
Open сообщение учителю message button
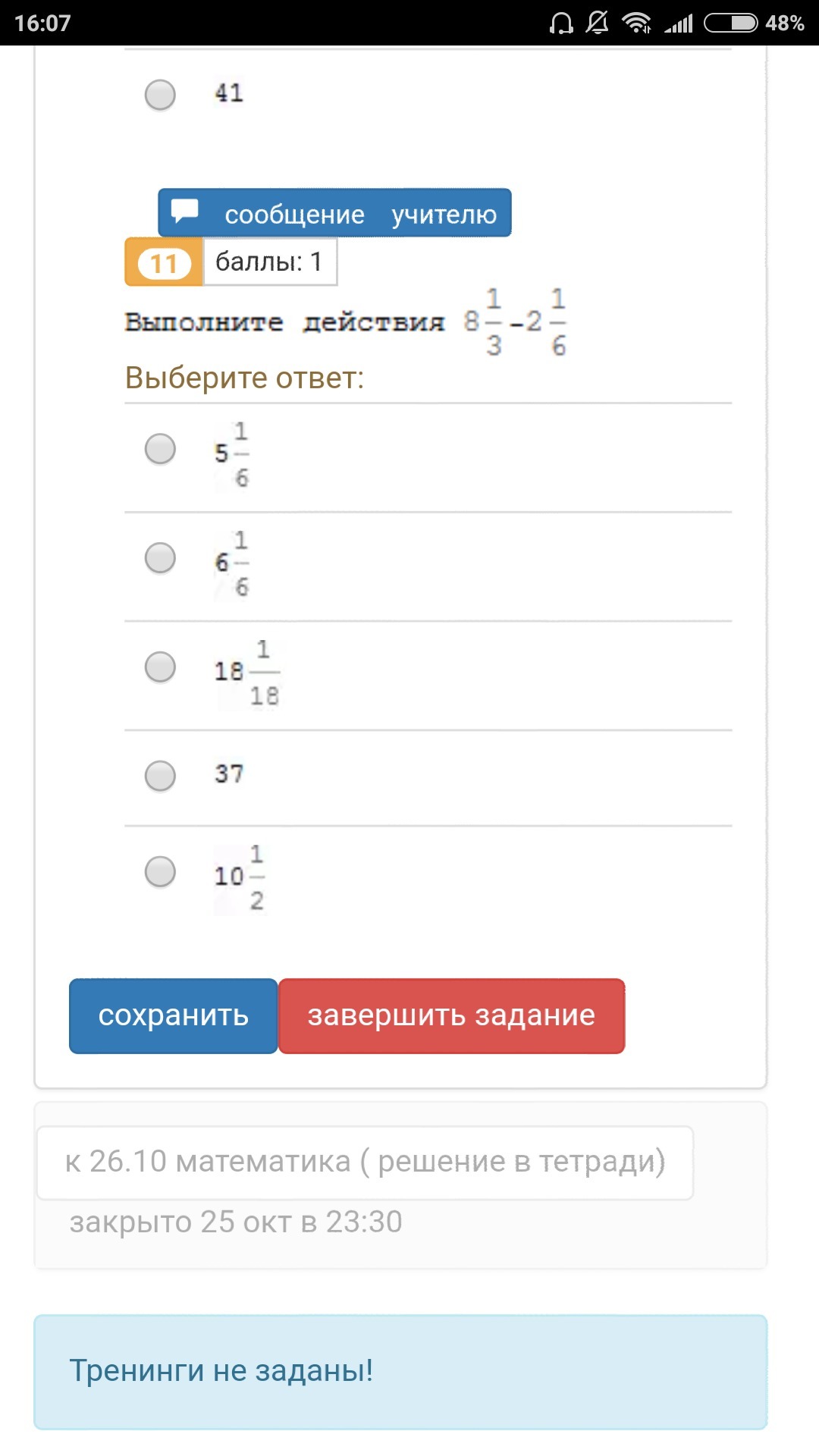point(334,213)
